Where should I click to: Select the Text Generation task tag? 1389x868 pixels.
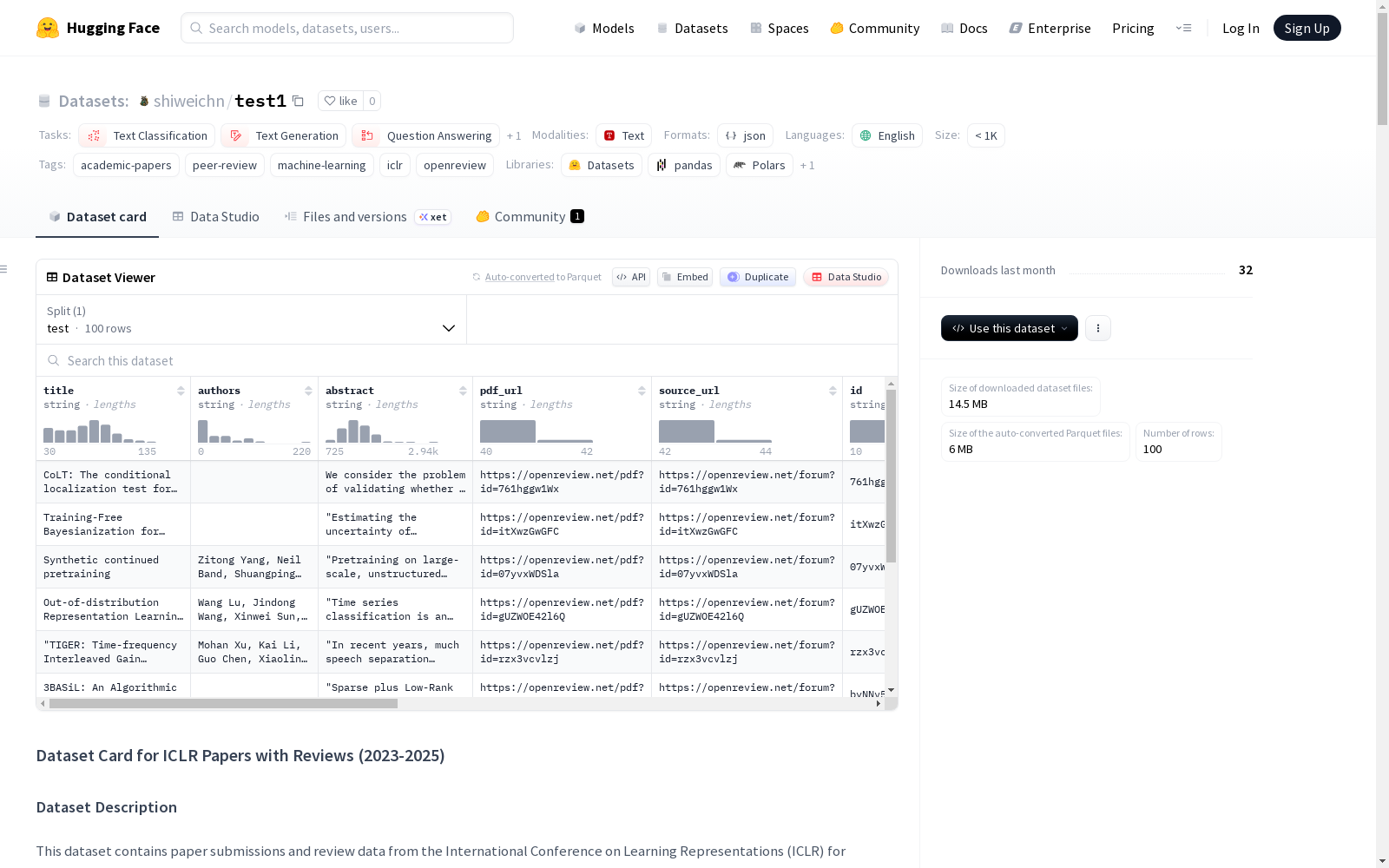(283, 135)
